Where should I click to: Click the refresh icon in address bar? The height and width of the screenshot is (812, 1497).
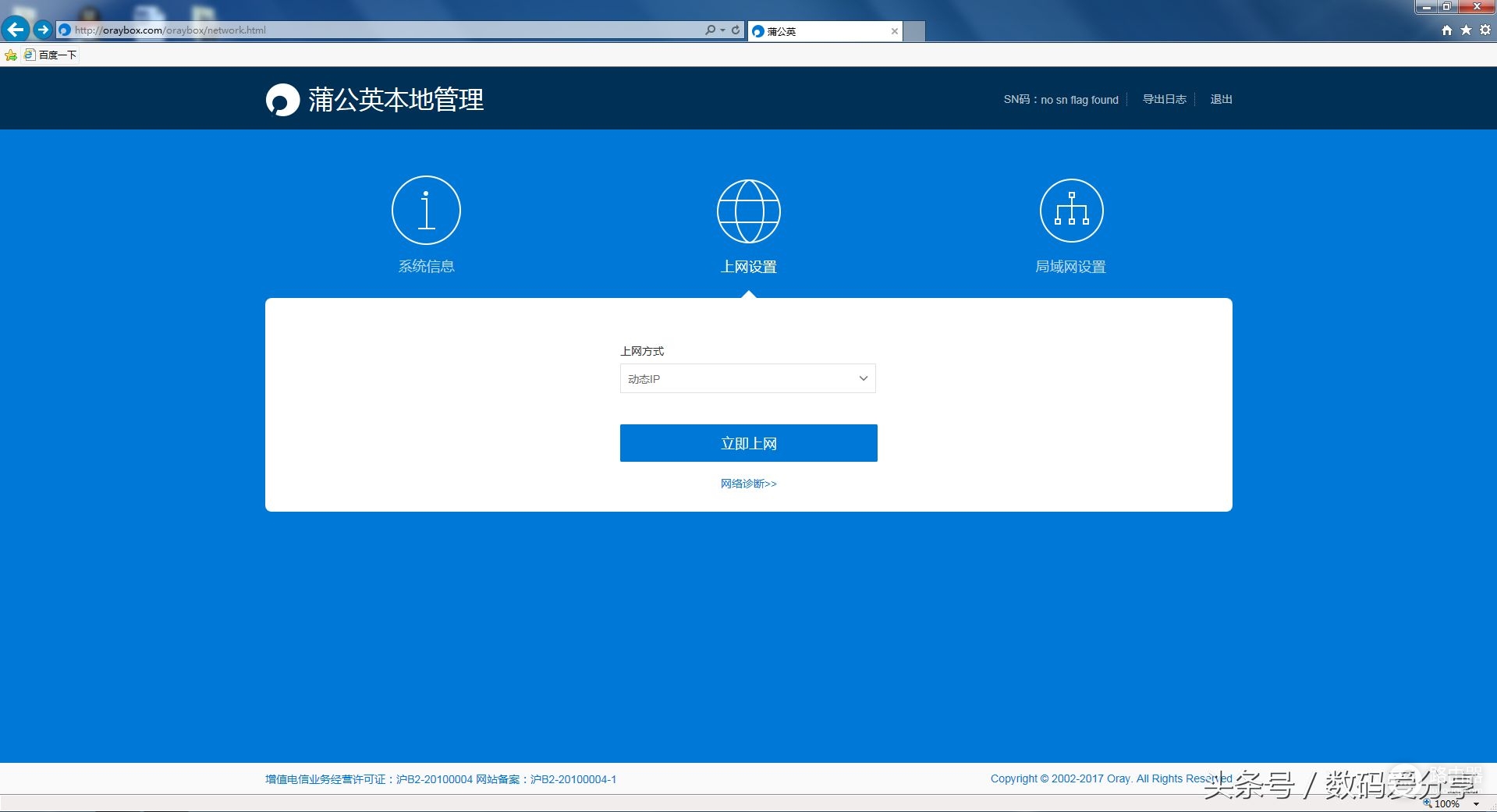[736, 30]
